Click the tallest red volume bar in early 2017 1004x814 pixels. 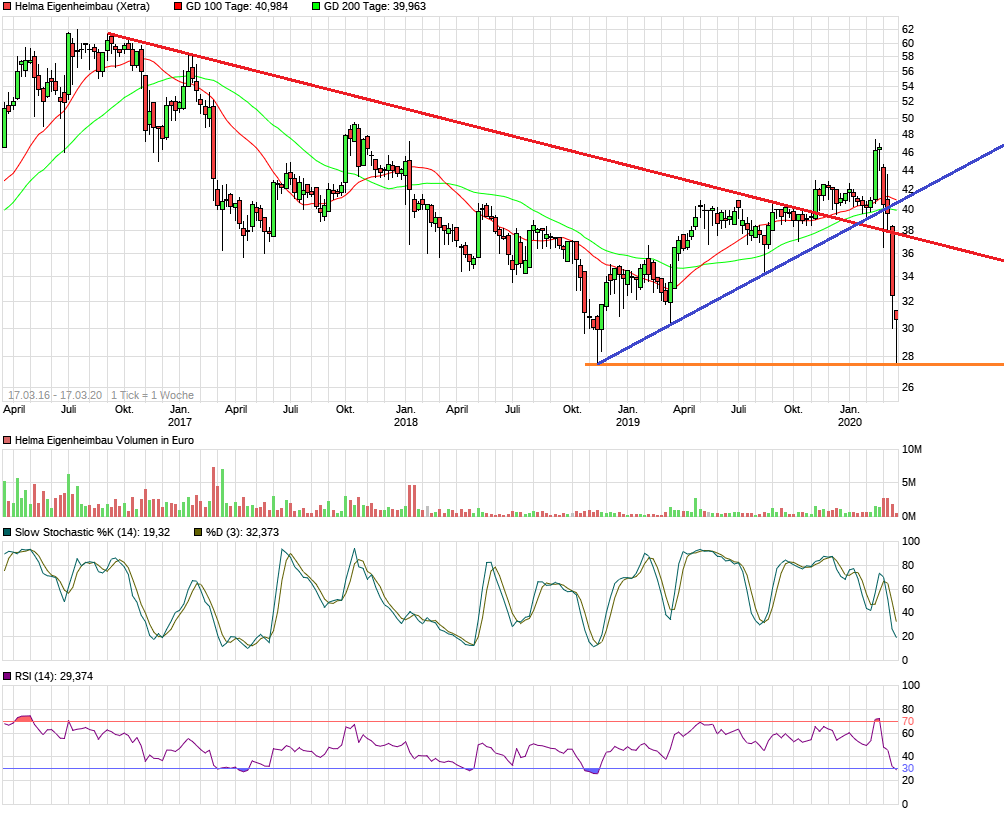point(214,492)
